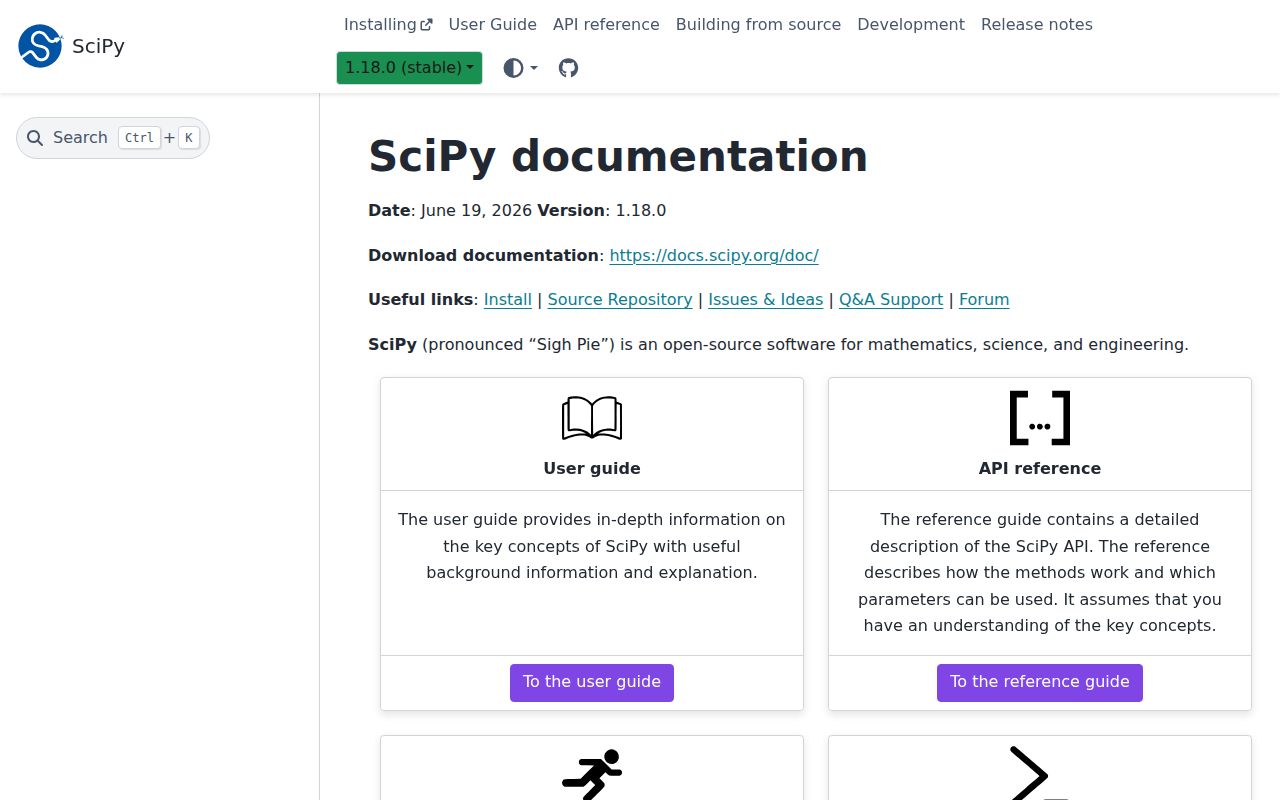
Task: Click the open book User guide icon
Action: point(592,418)
